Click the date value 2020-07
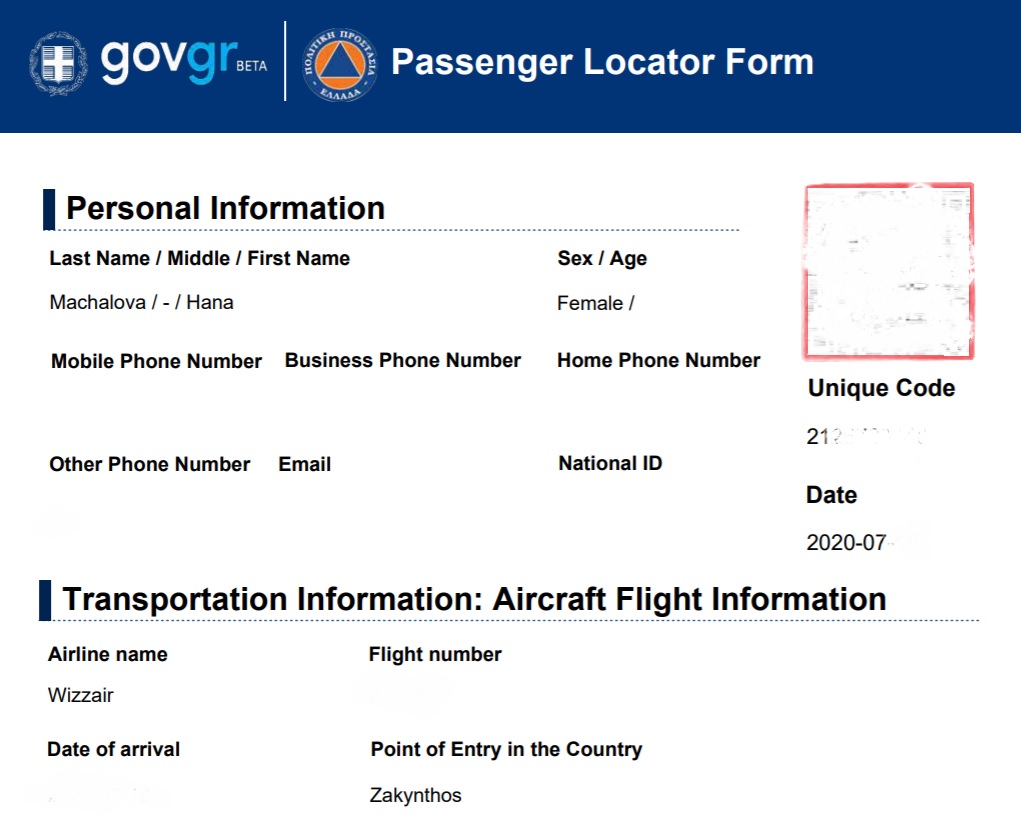This screenshot has height=819, width=1021. click(846, 542)
